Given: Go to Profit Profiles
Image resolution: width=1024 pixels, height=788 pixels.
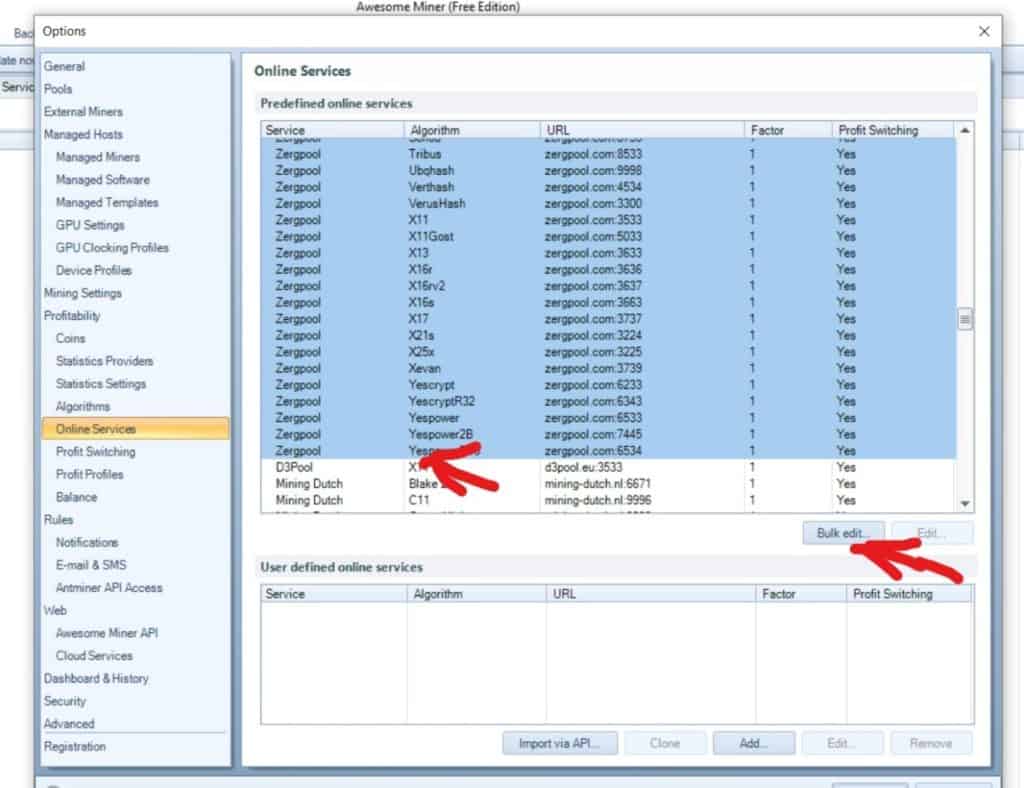Looking at the screenshot, I should click(x=89, y=475).
